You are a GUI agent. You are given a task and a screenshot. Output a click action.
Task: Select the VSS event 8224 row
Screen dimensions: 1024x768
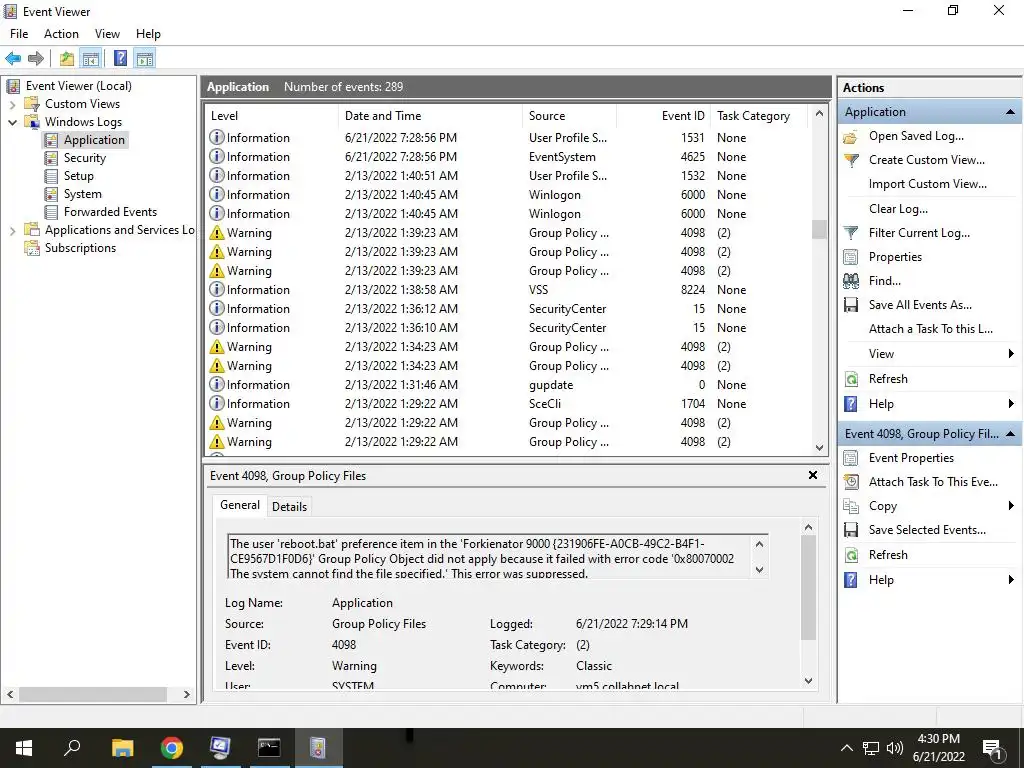coord(508,289)
